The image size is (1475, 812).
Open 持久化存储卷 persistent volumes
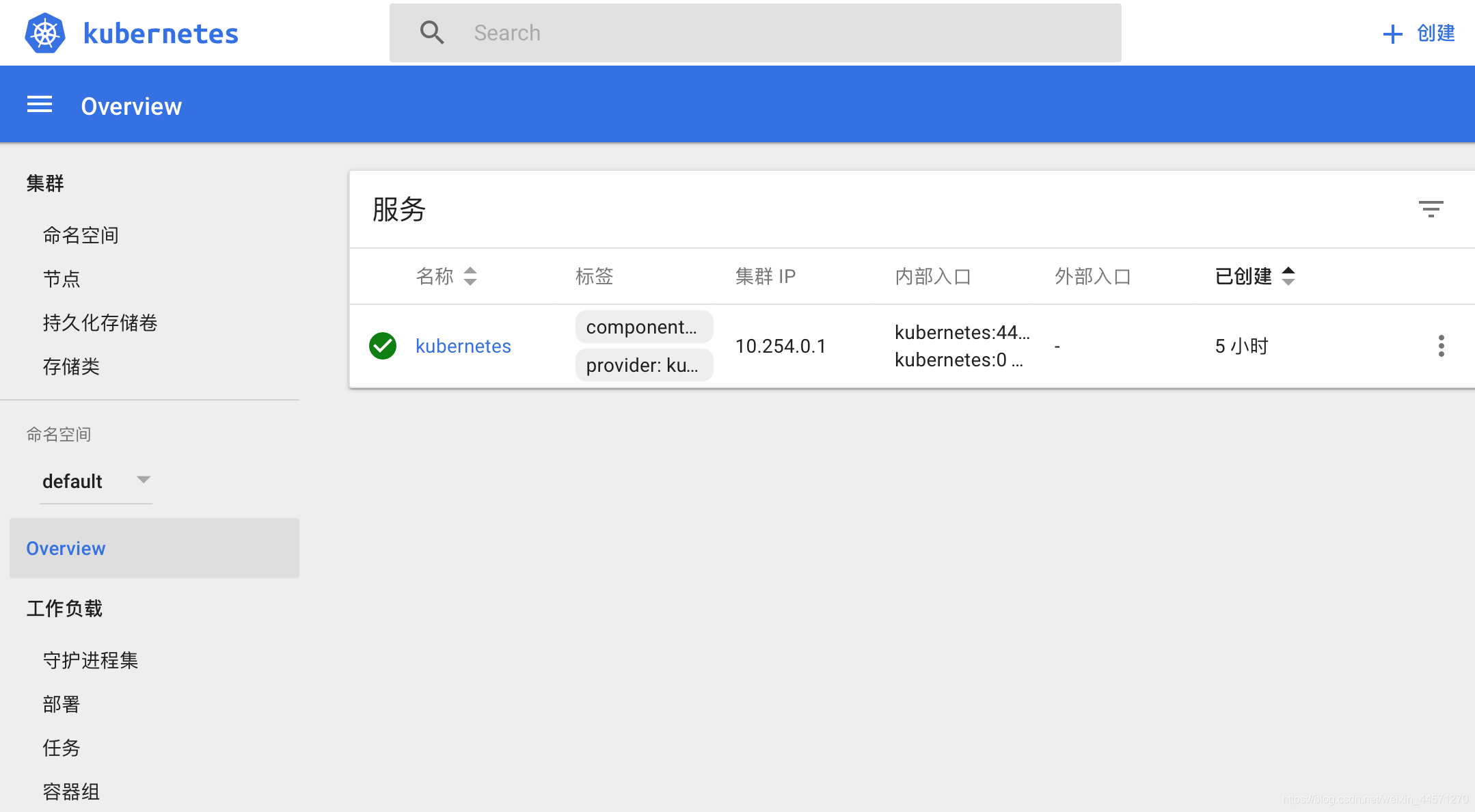[x=100, y=323]
